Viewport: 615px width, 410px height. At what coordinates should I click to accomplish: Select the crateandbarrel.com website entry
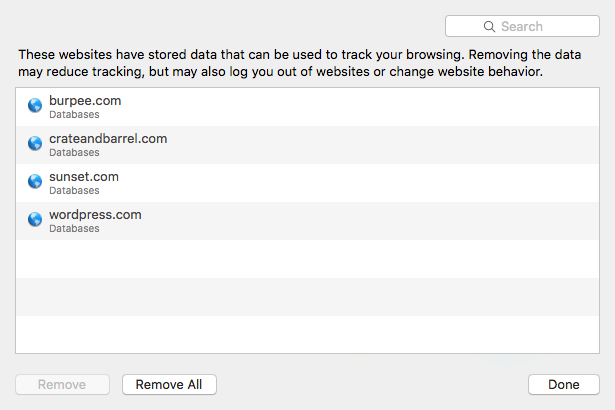(300, 144)
